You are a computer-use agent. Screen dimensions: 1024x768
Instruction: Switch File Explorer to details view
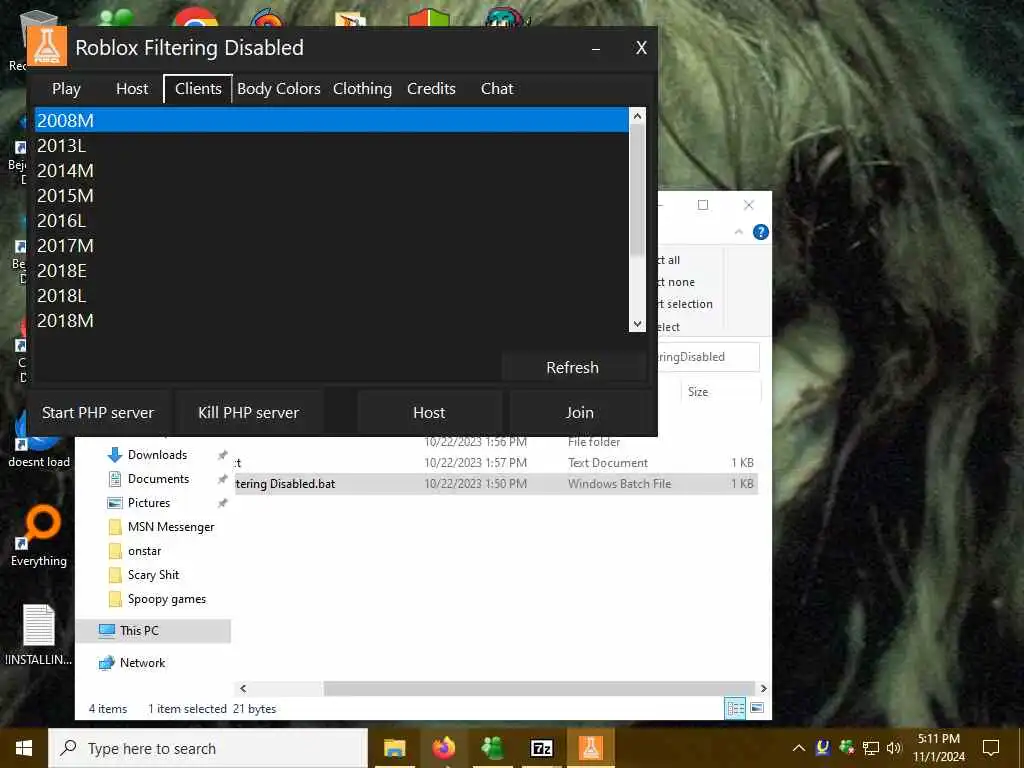(x=735, y=709)
